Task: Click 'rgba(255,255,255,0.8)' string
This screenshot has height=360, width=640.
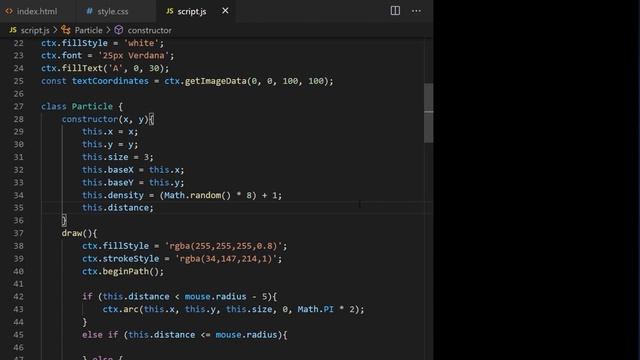Action: coord(223,246)
